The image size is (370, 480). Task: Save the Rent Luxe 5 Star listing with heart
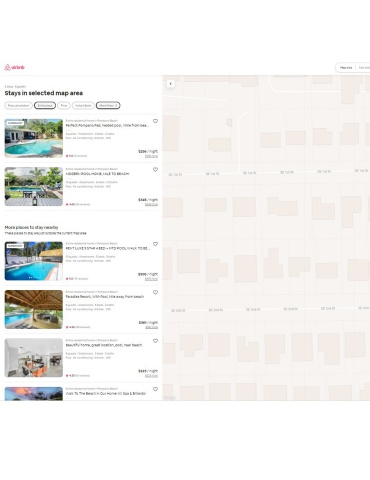pos(155,244)
